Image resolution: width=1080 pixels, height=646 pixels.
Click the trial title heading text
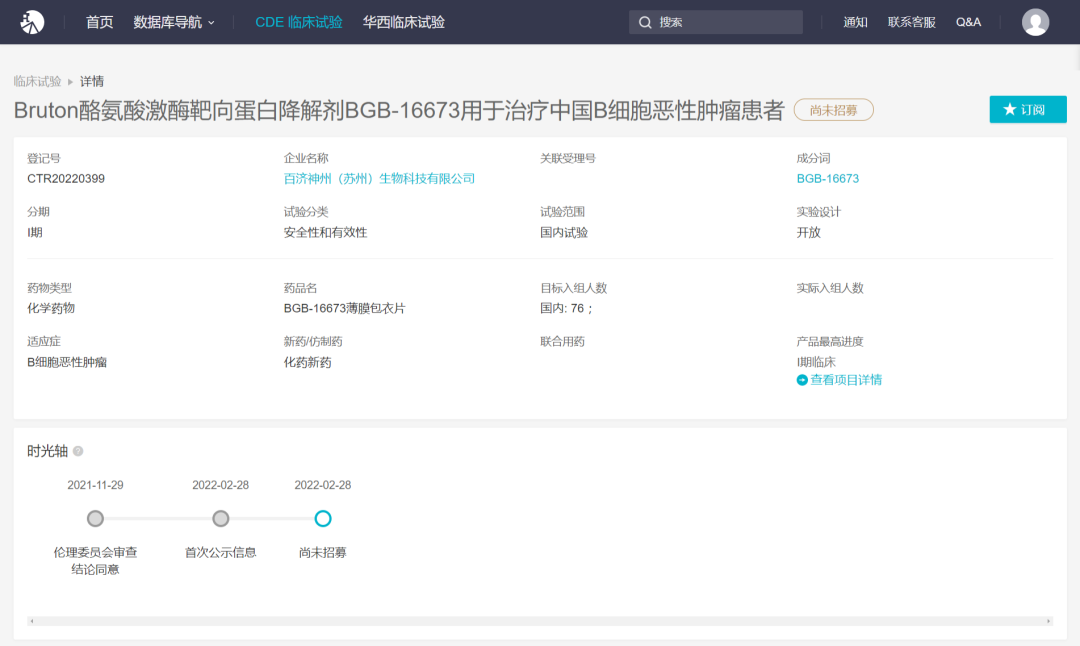click(399, 110)
